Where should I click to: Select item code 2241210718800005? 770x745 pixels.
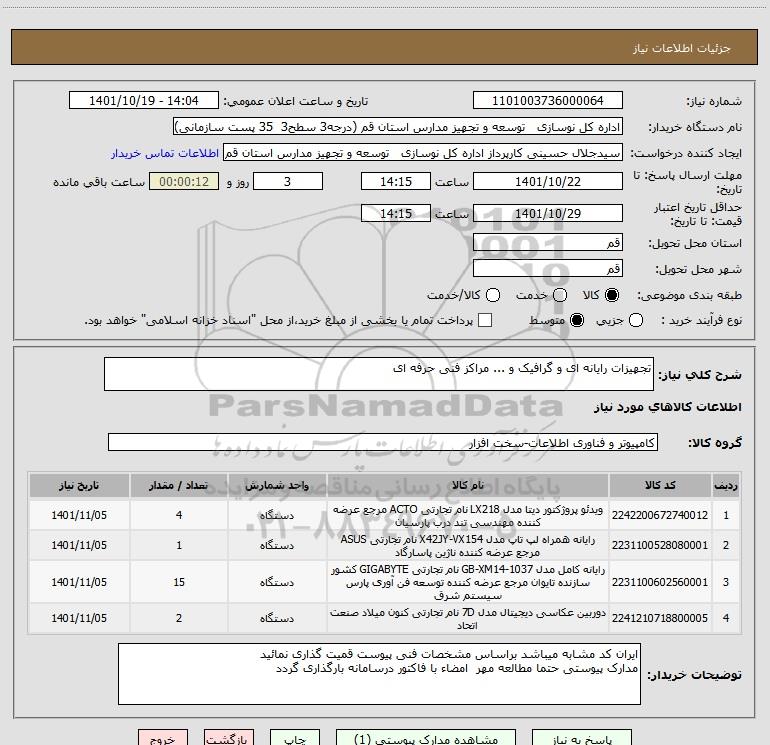[660, 618]
